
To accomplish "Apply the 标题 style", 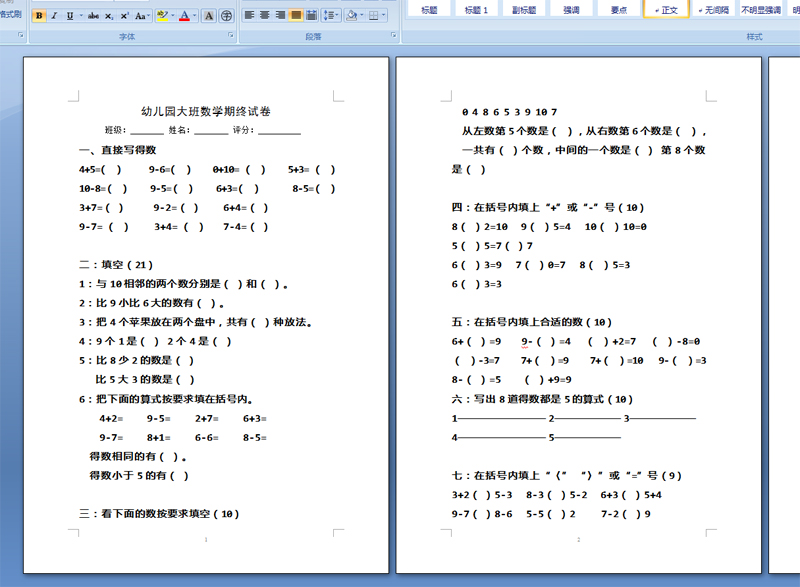I will point(429,9).
